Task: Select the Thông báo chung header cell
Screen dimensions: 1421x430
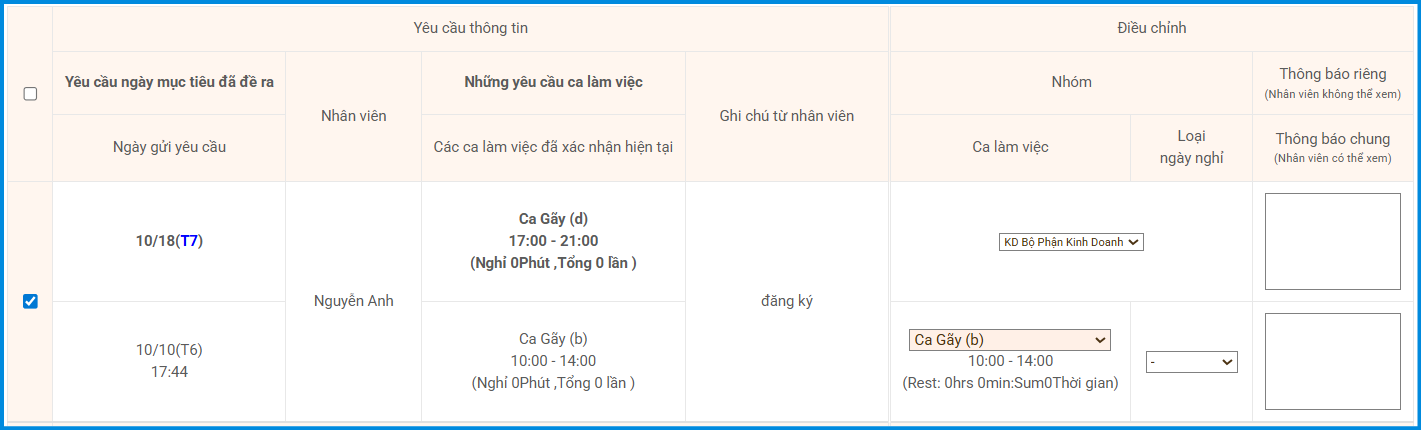Action: (1332, 147)
